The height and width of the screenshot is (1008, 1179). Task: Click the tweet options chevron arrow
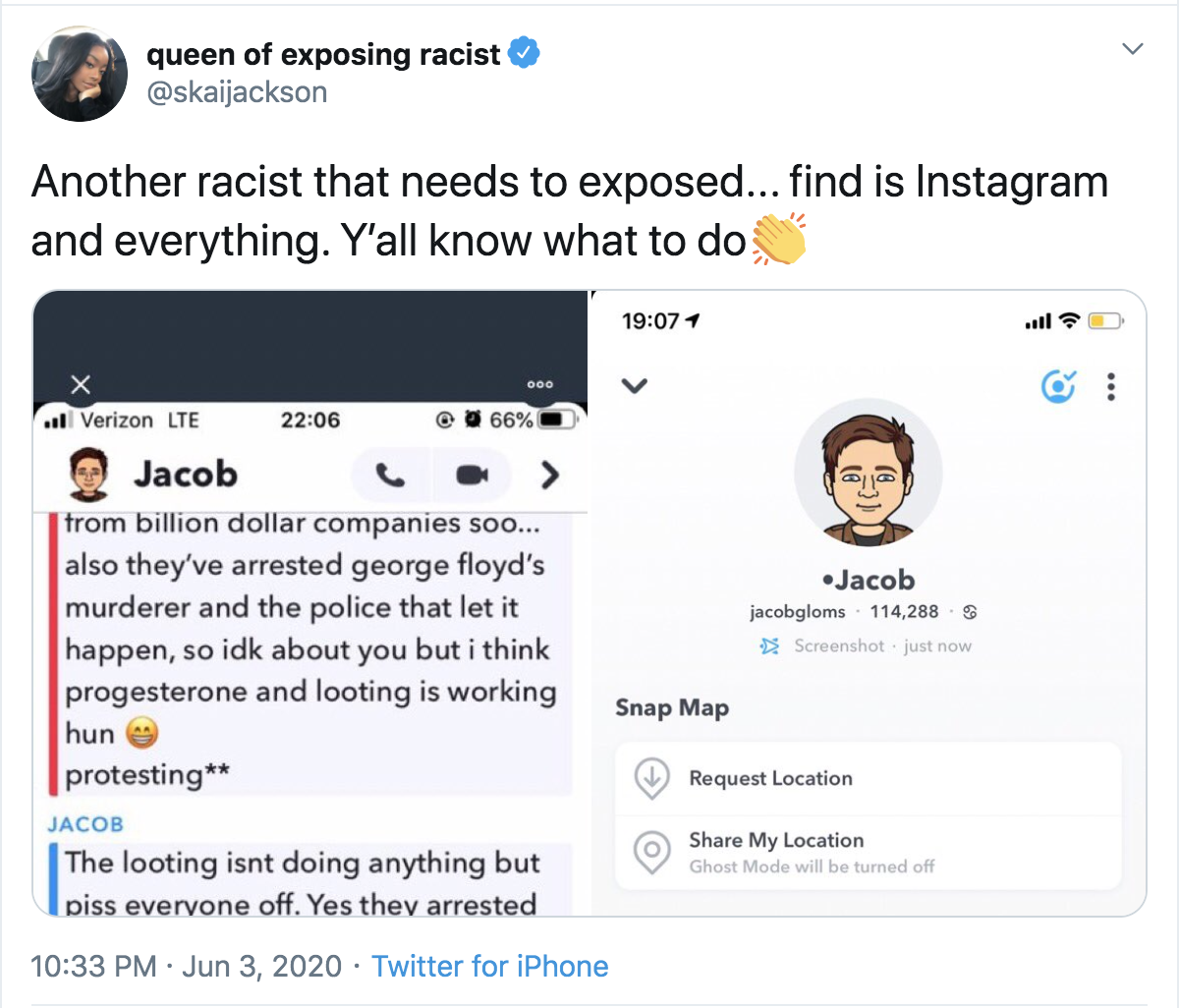tap(1133, 48)
